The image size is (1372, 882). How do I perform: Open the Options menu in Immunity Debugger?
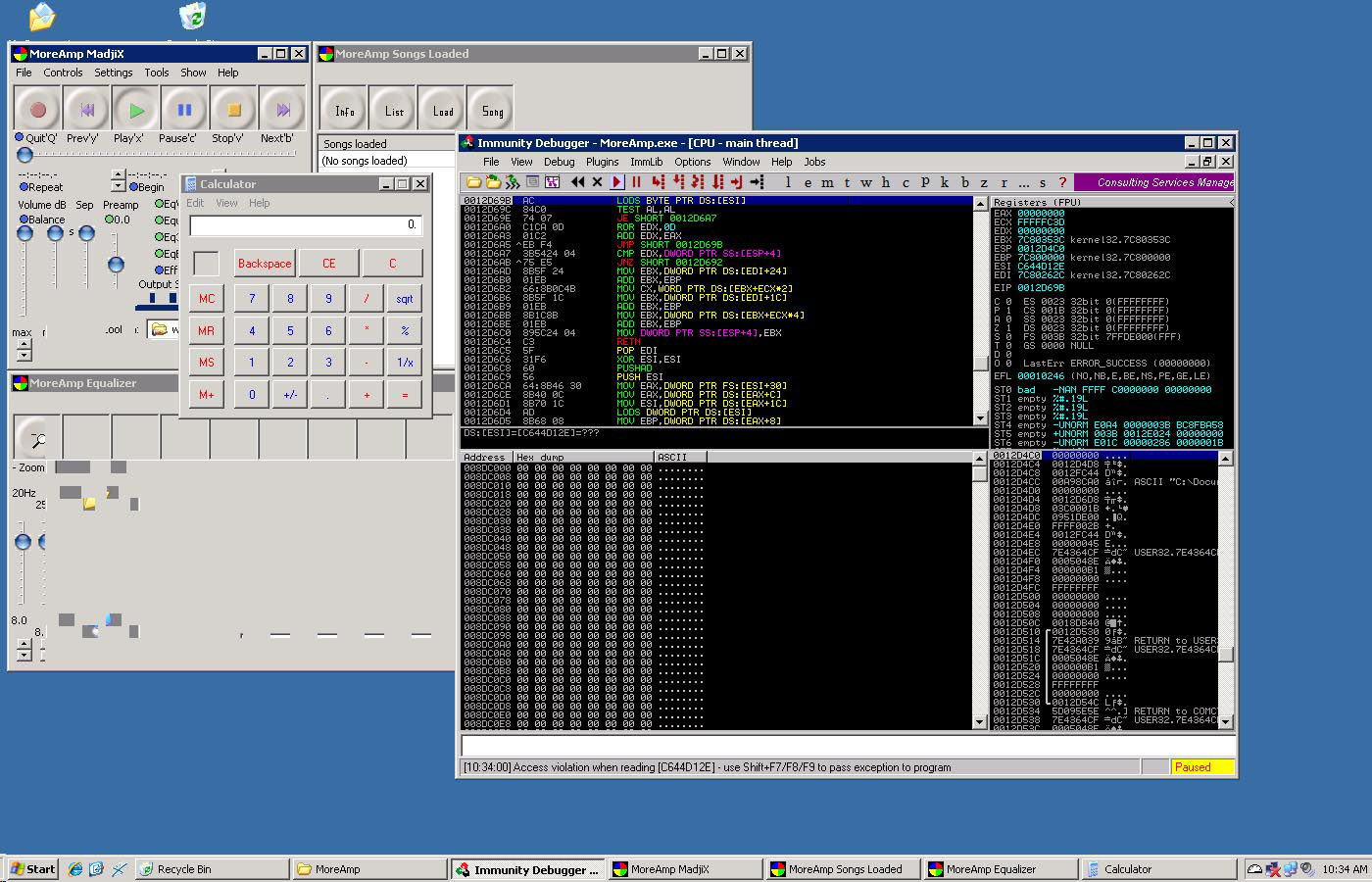692,162
